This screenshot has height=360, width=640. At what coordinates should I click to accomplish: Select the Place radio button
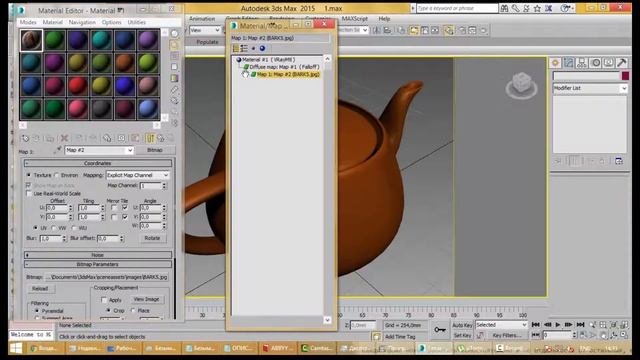133,310
